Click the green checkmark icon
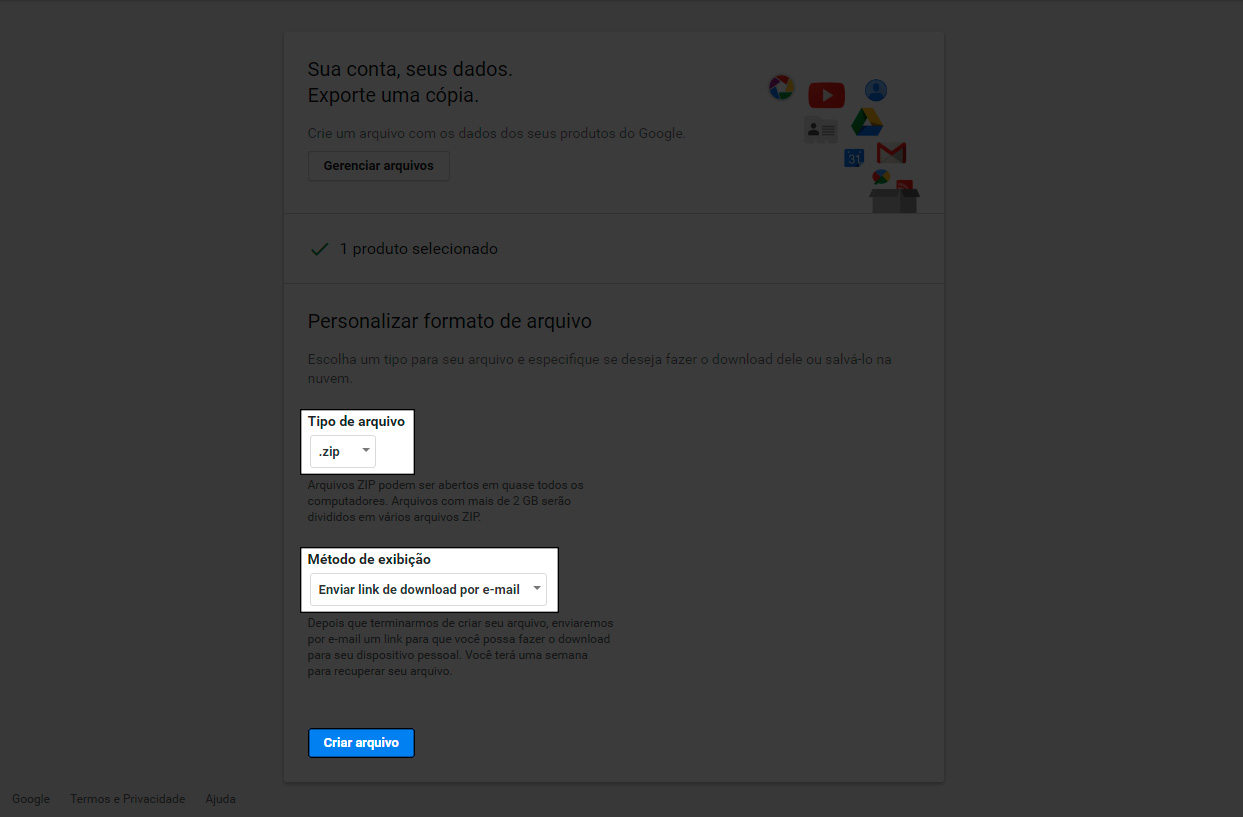The width and height of the screenshot is (1243, 817). pos(319,249)
